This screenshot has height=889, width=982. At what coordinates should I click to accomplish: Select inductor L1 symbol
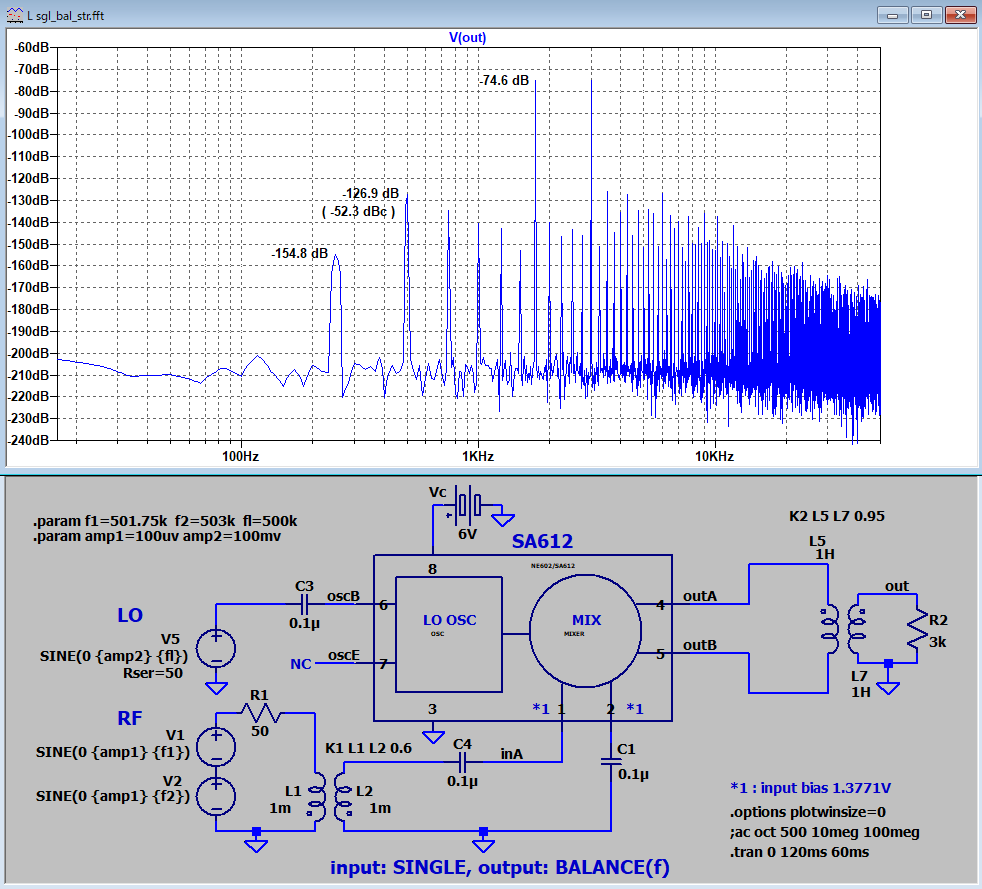pyautogui.click(x=317, y=796)
